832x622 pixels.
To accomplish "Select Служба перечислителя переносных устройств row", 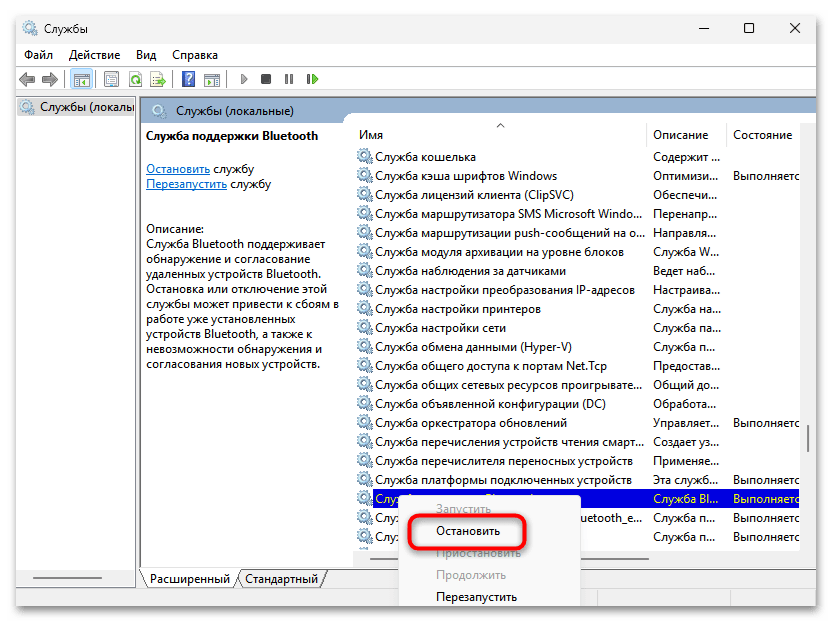I will click(577, 461).
